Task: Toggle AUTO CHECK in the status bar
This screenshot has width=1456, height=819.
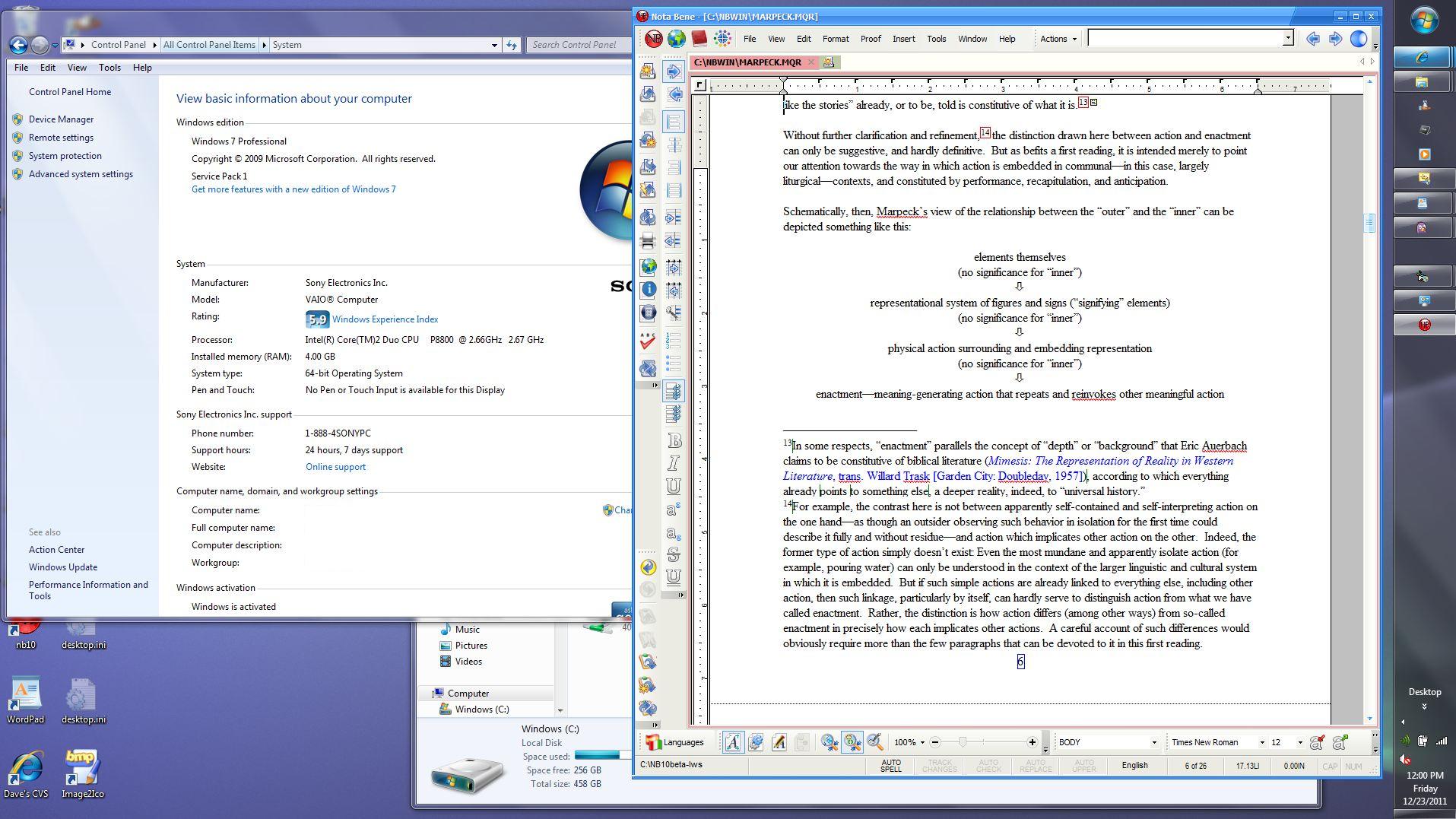Action: coord(988,766)
